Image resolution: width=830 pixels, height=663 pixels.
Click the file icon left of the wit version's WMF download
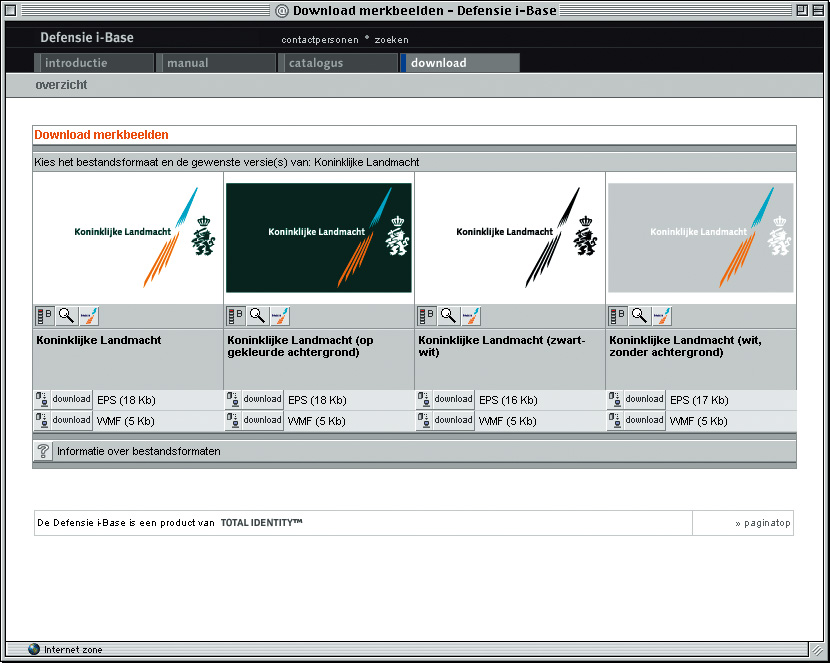pos(615,421)
